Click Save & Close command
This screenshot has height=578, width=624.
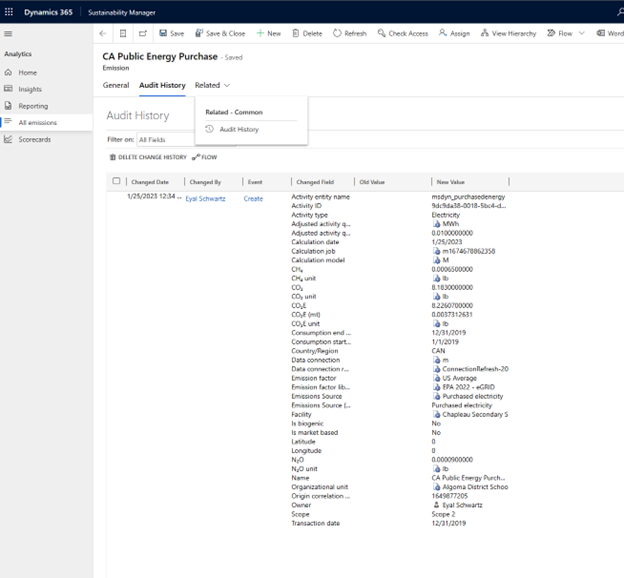(x=220, y=33)
